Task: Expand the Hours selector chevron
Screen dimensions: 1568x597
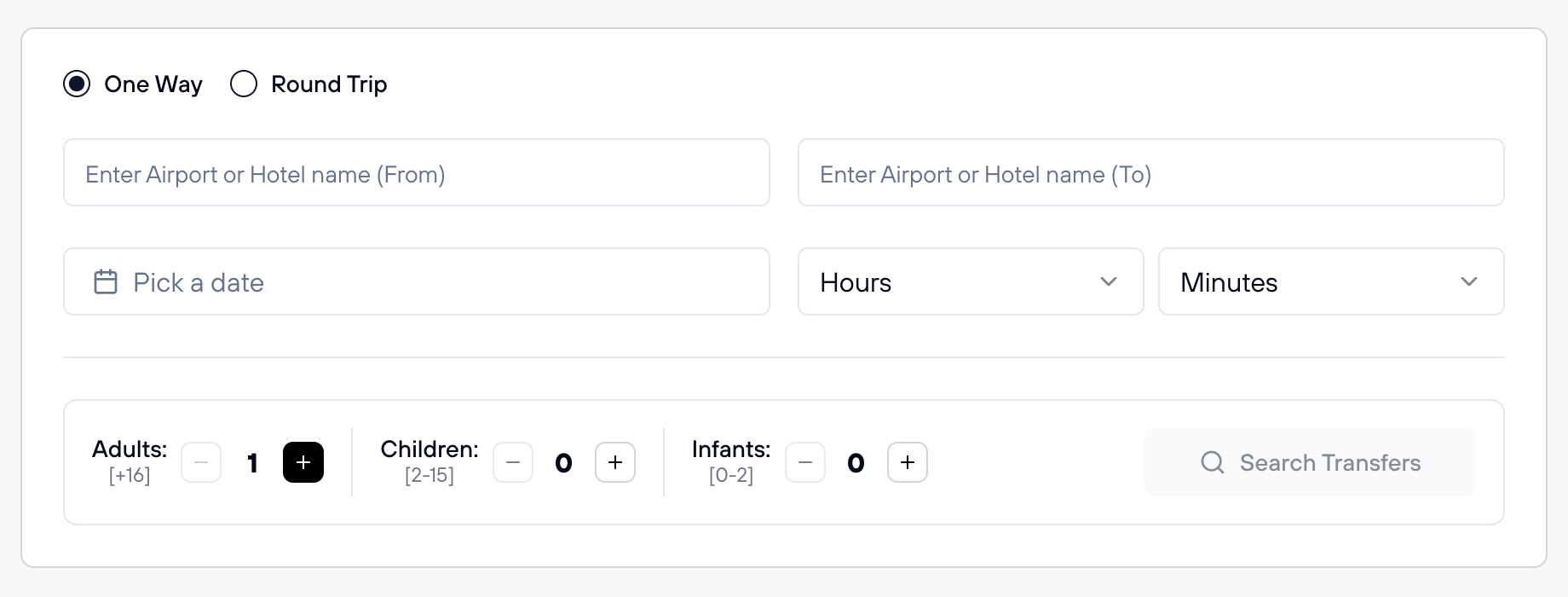Action: [1109, 281]
